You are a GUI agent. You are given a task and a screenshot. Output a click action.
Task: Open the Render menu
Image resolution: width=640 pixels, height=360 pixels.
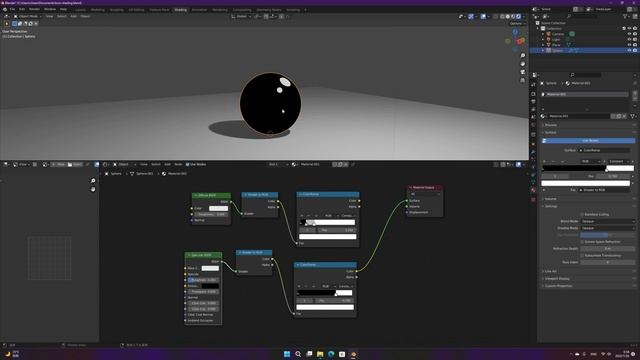(x=34, y=9)
